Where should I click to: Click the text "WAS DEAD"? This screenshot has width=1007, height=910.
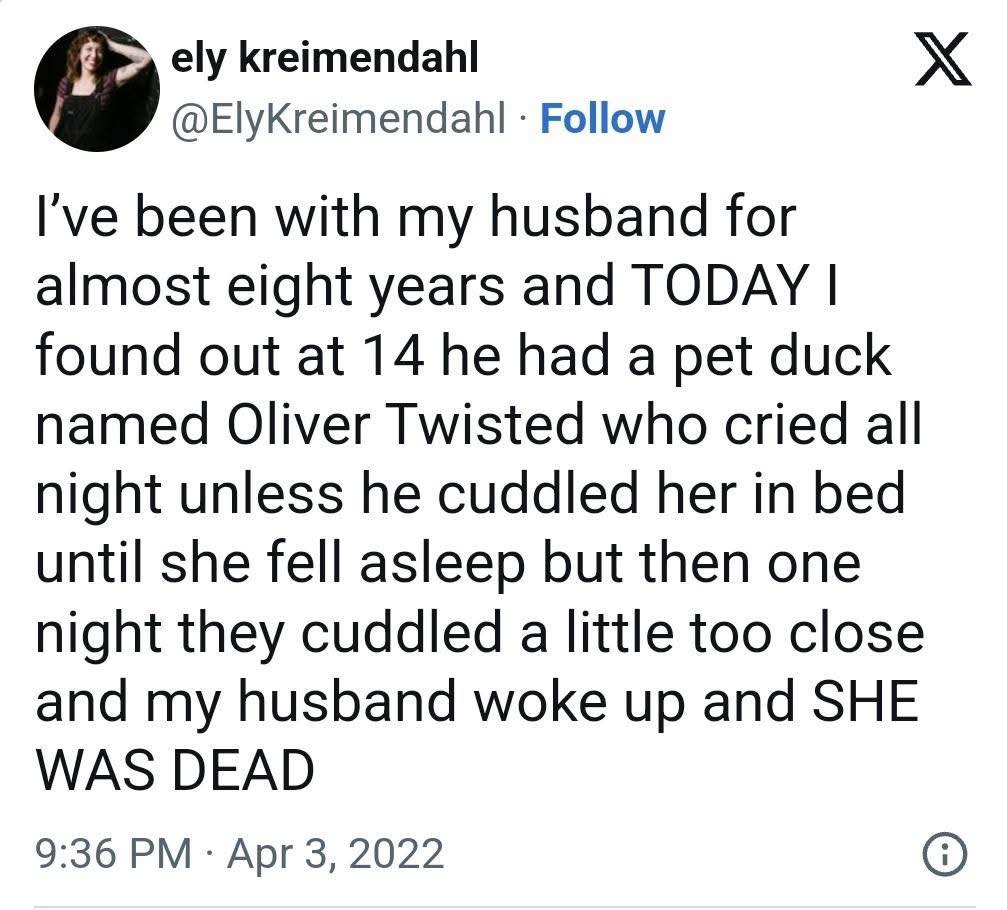174,770
